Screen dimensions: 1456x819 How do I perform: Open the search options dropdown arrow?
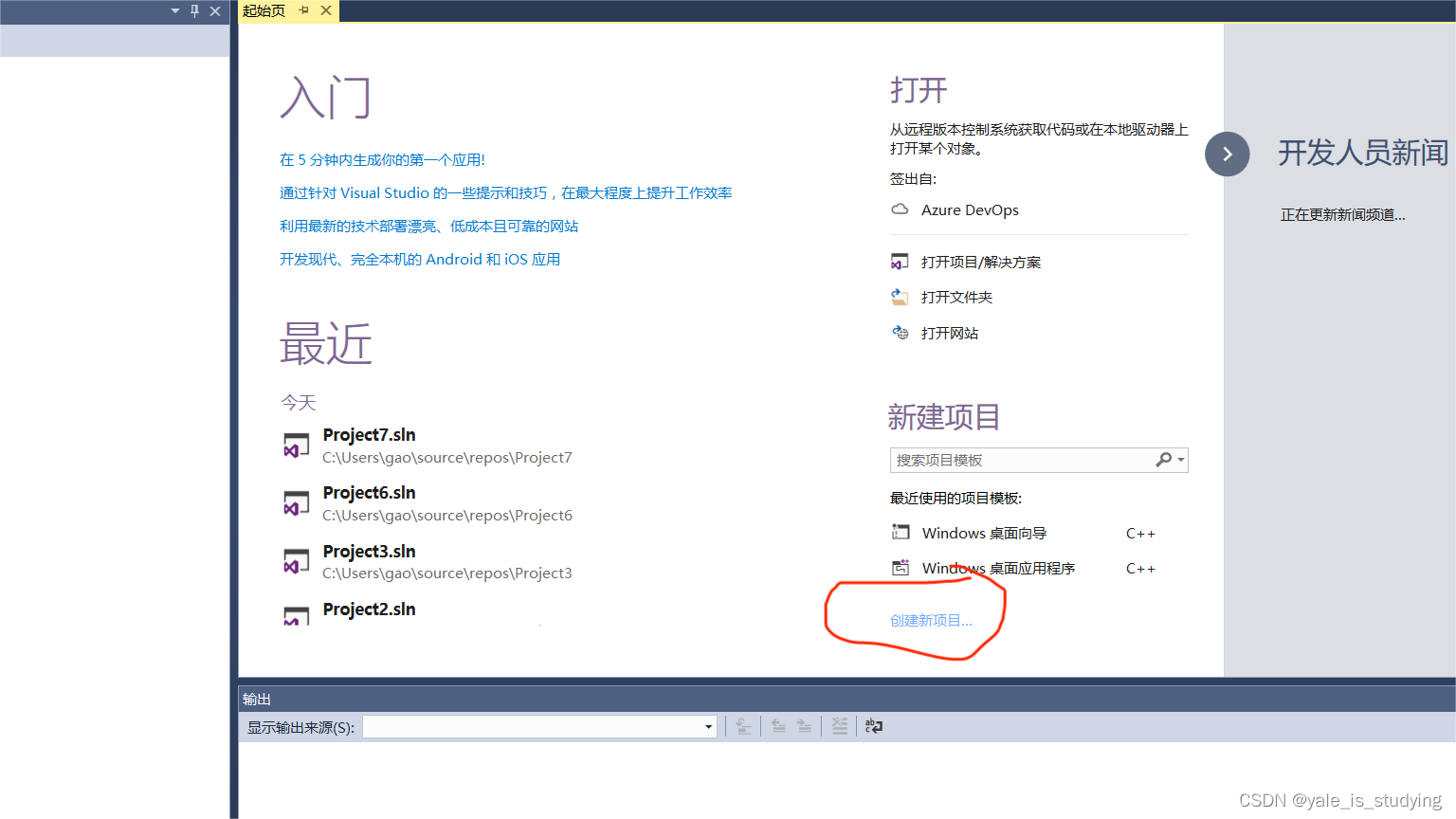click(1181, 460)
